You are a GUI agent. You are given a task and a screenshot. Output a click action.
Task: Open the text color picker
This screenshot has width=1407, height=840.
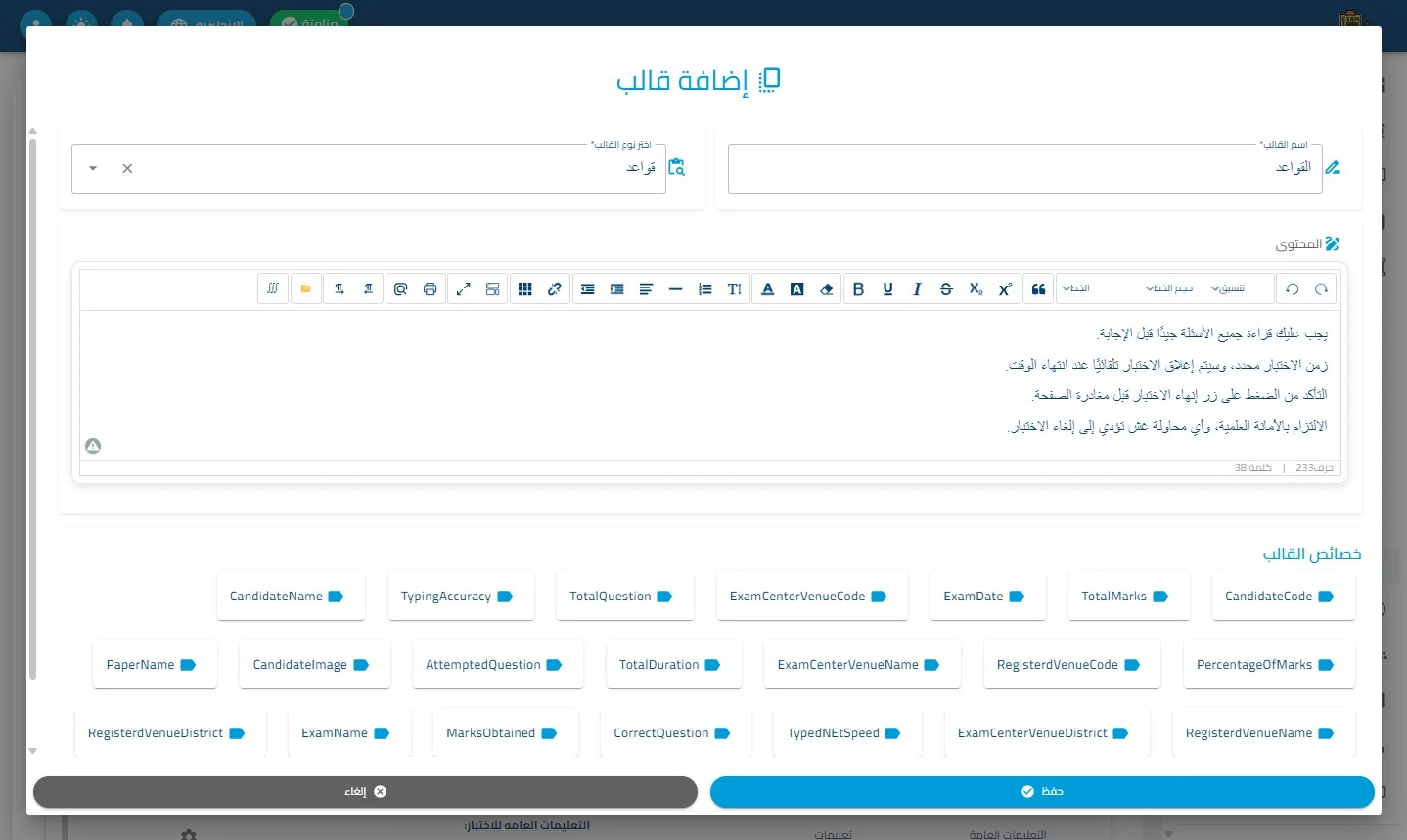768,289
